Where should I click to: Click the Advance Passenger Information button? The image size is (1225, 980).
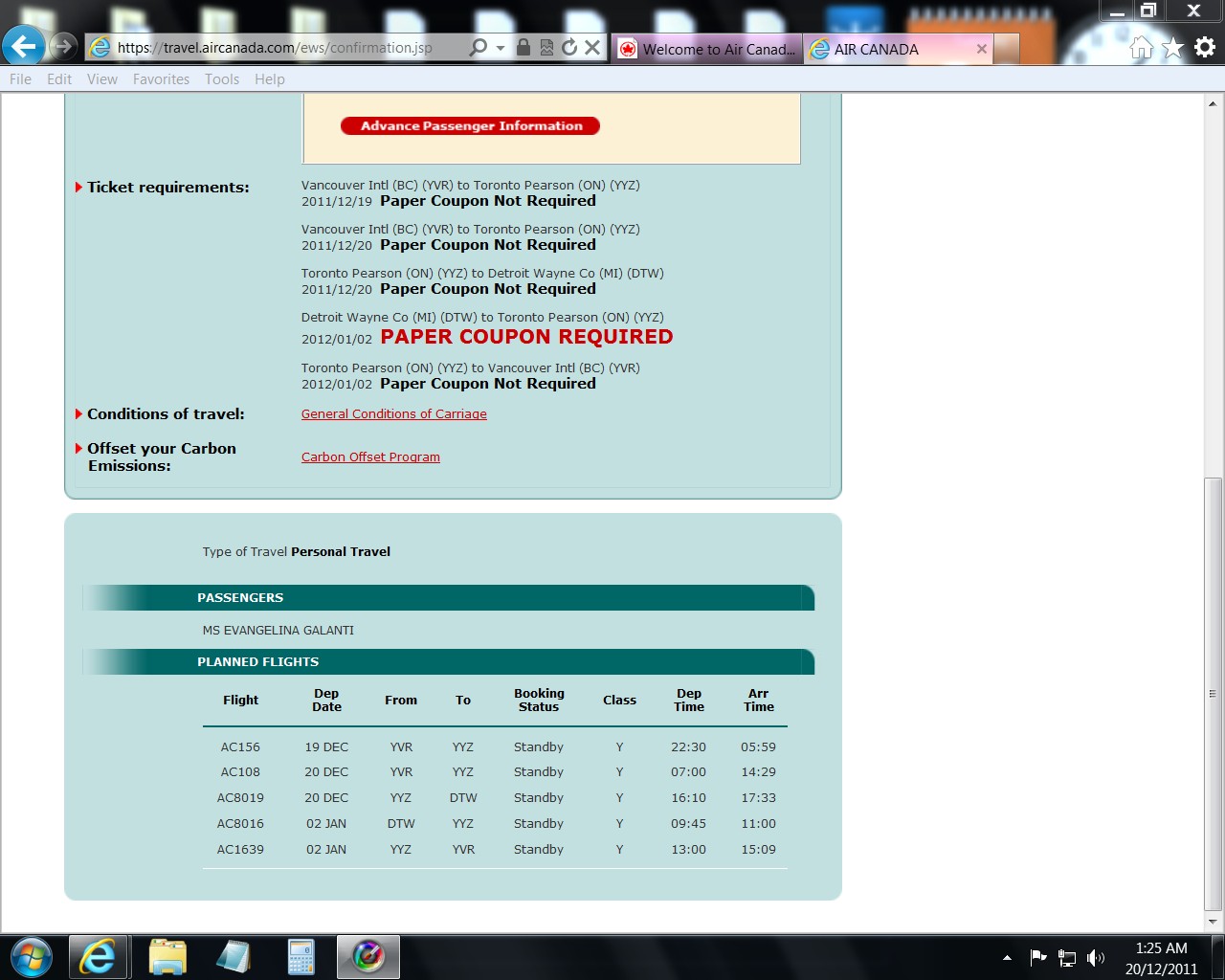point(471,125)
